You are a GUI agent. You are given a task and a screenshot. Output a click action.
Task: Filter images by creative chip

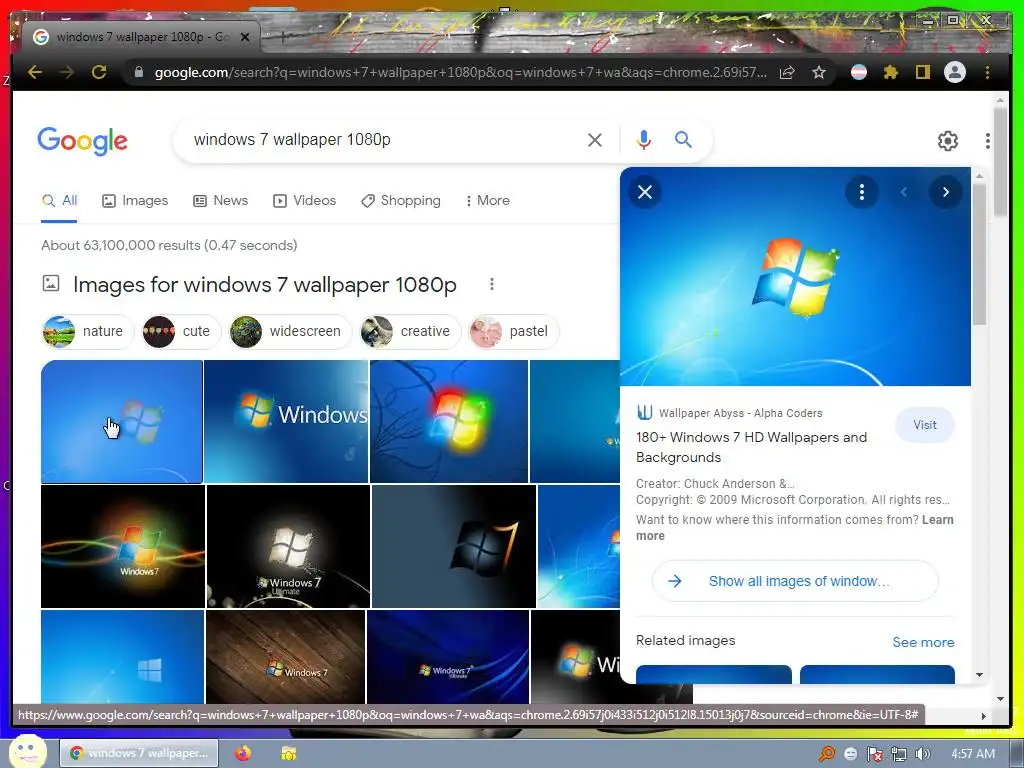(x=410, y=332)
